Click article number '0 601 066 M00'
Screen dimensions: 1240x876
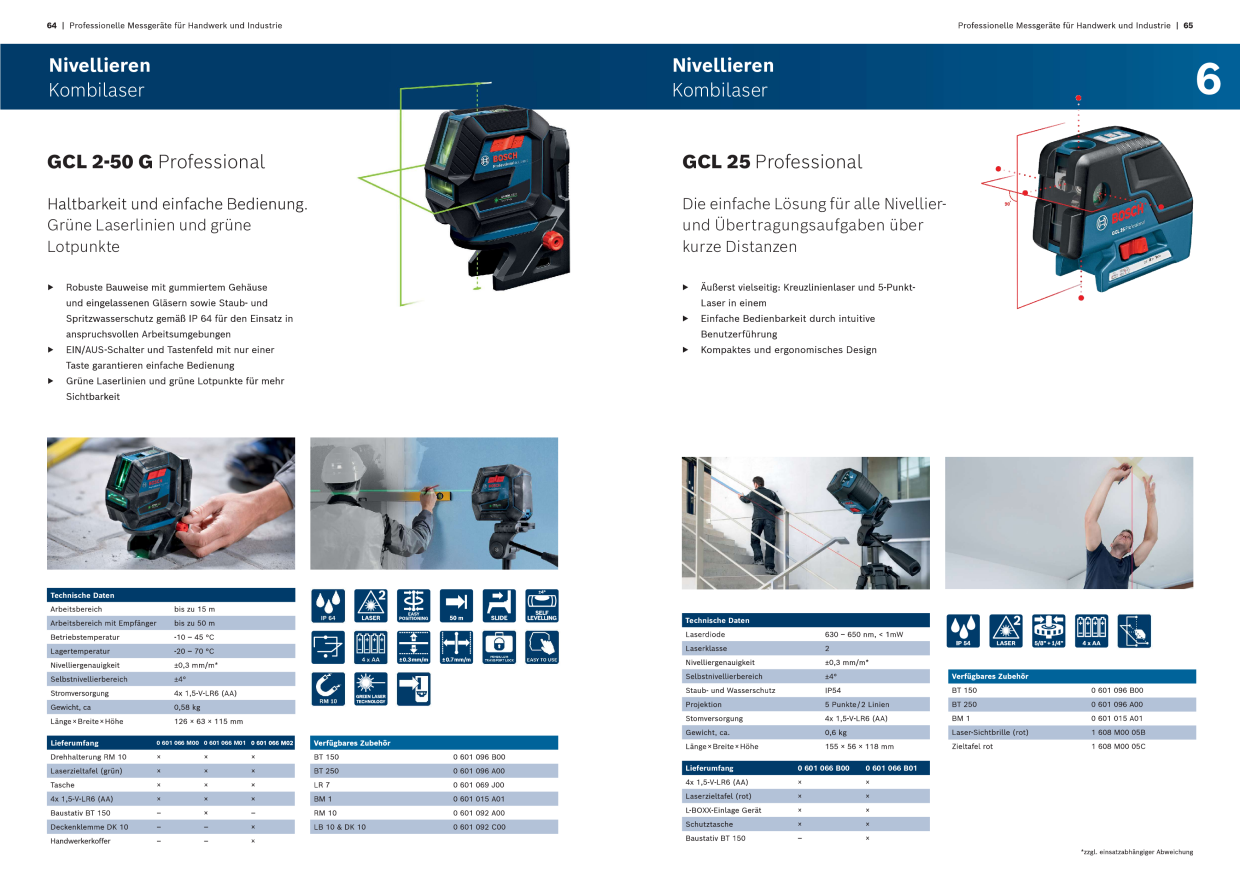[x=177, y=743]
